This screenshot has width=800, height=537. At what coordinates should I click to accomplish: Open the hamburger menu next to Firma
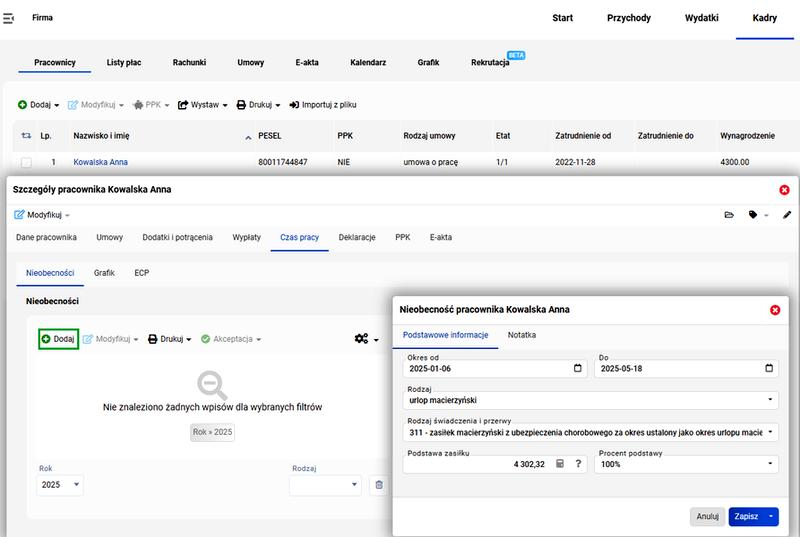tap(9, 18)
